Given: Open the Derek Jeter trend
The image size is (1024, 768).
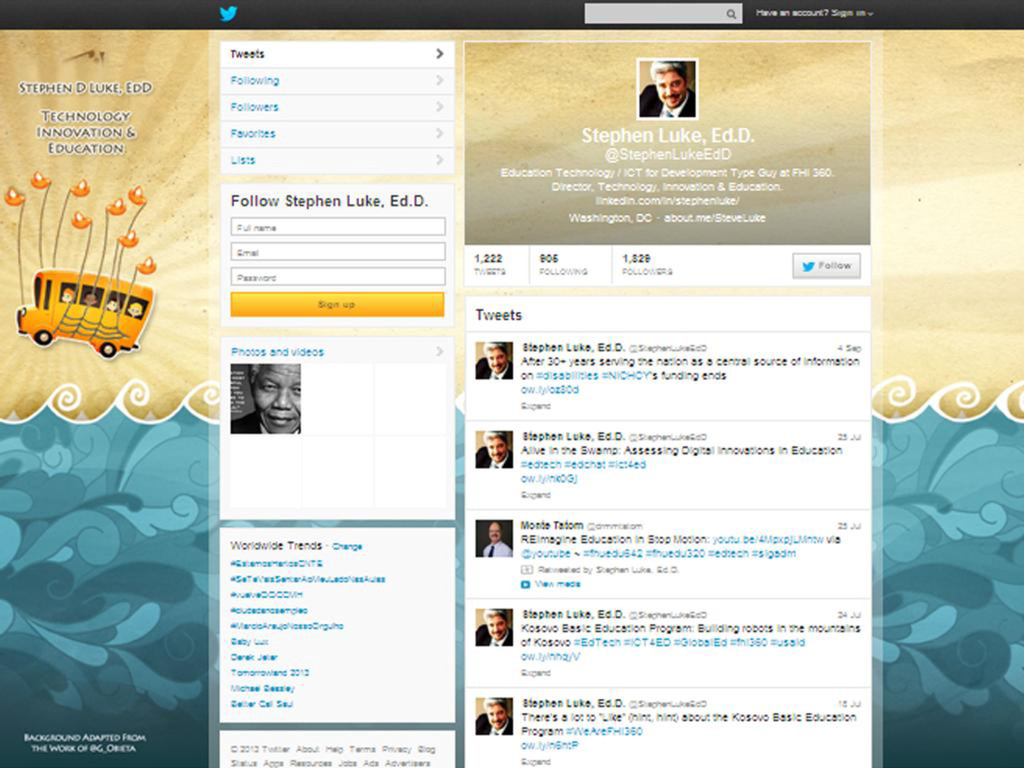Looking at the screenshot, I should click(x=254, y=657).
